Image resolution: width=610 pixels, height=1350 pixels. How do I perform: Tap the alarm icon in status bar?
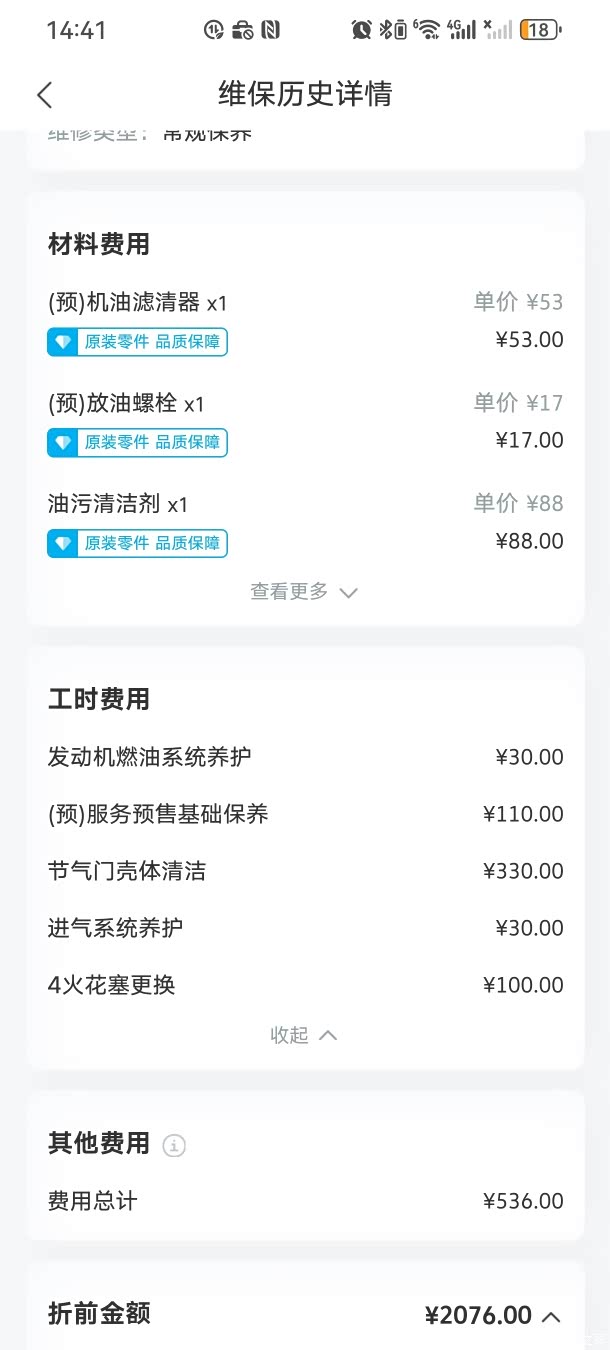pos(361,30)
